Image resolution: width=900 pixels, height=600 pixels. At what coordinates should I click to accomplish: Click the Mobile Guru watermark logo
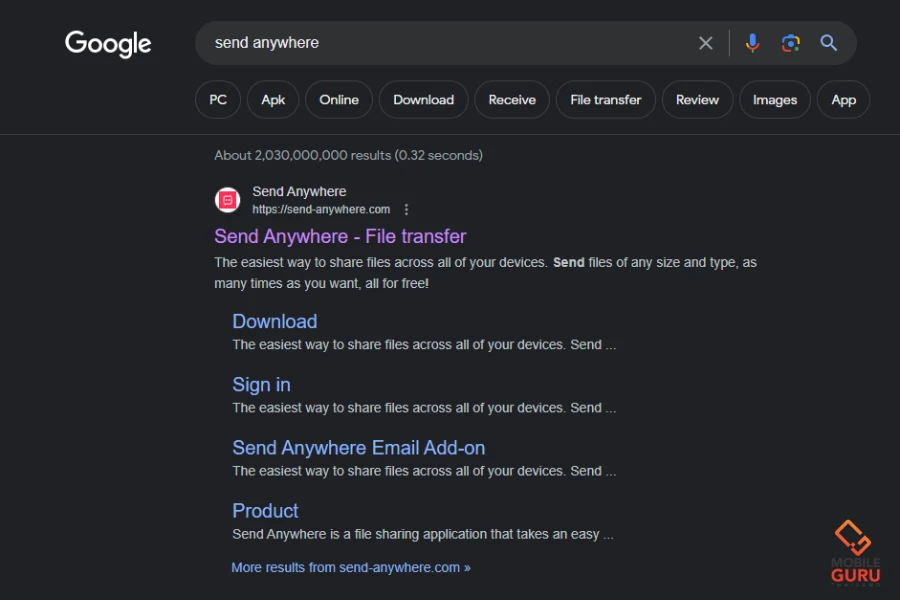pyautogui.click(x=854, y=551)
